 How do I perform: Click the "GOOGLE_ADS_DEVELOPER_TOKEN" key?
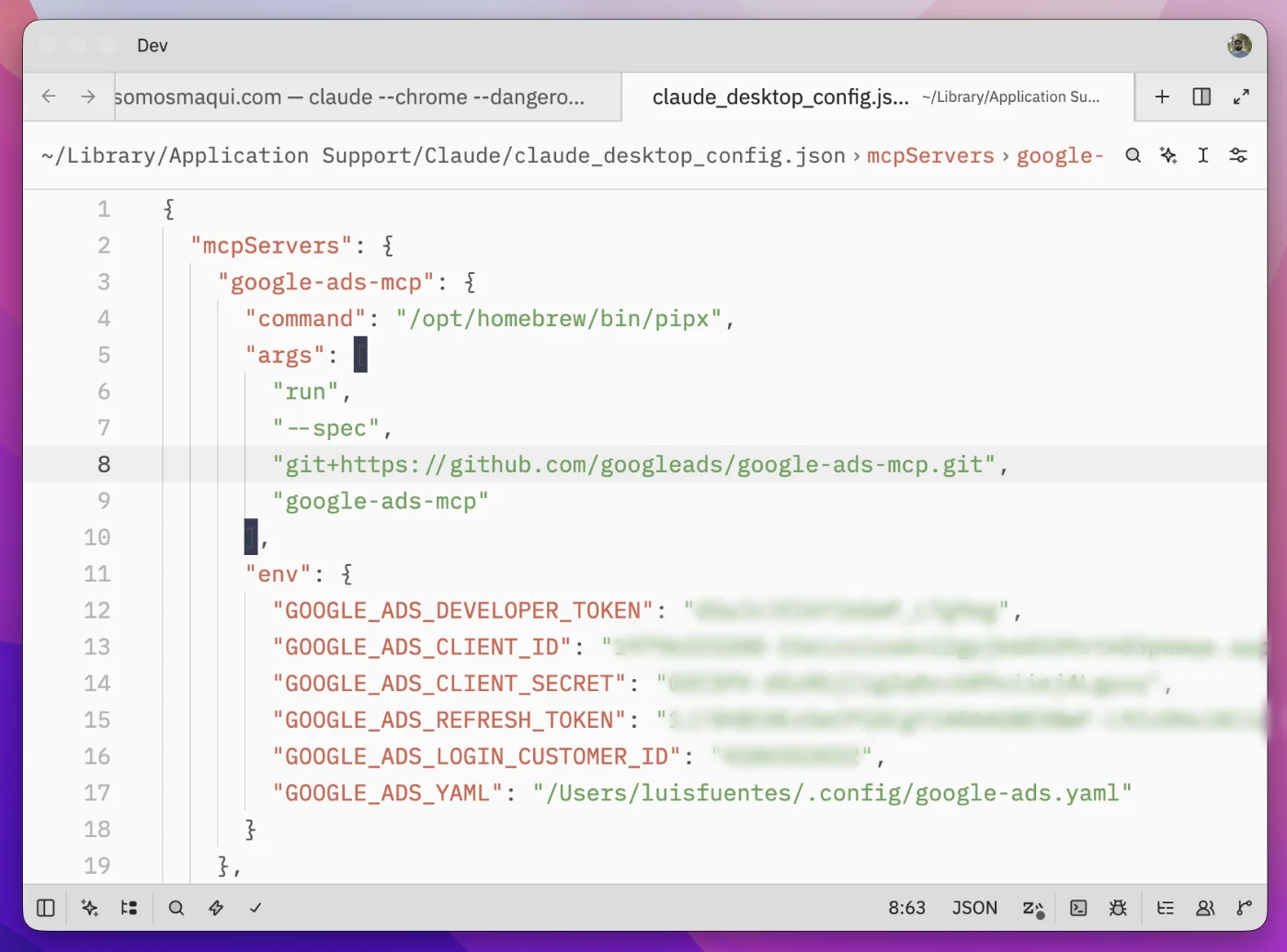coord(463,611)
